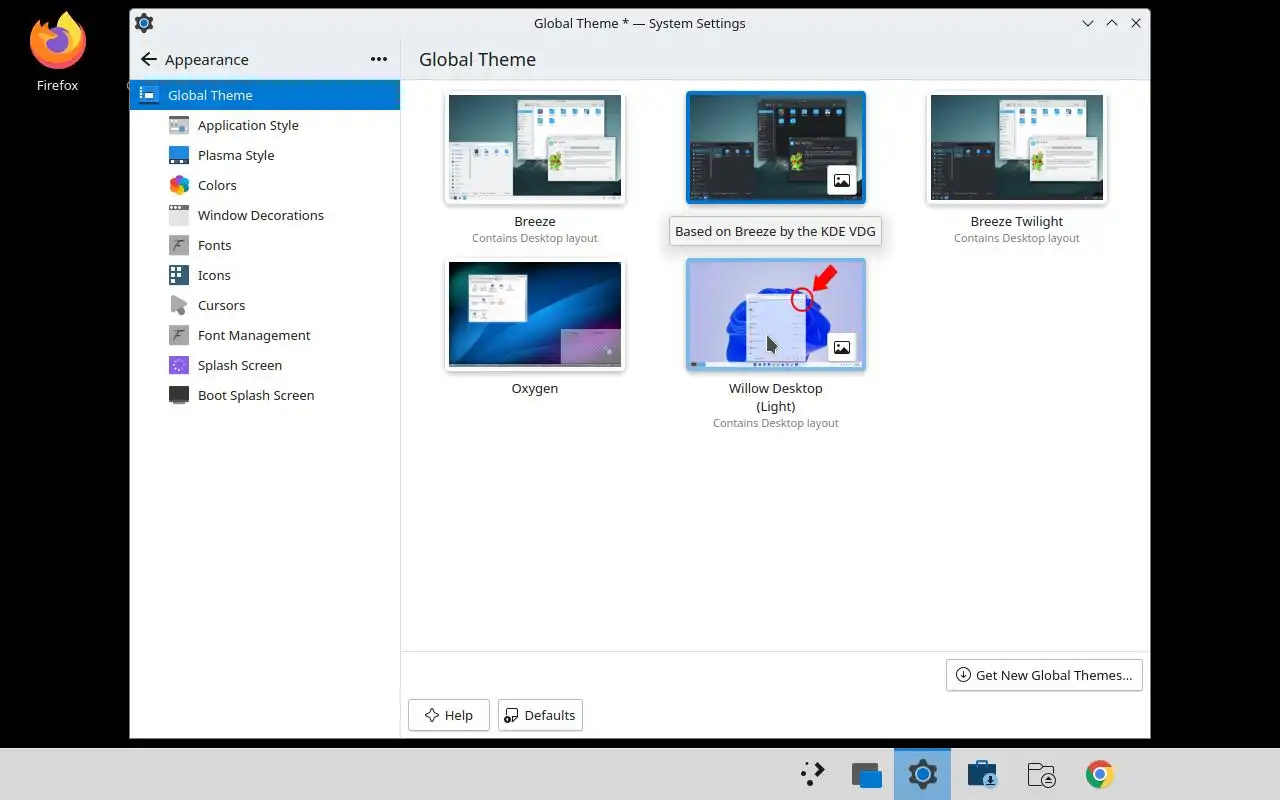Open the three-dot menu beside Appearance
Viewport: 1280px width, 800px height.
point(379,59)
